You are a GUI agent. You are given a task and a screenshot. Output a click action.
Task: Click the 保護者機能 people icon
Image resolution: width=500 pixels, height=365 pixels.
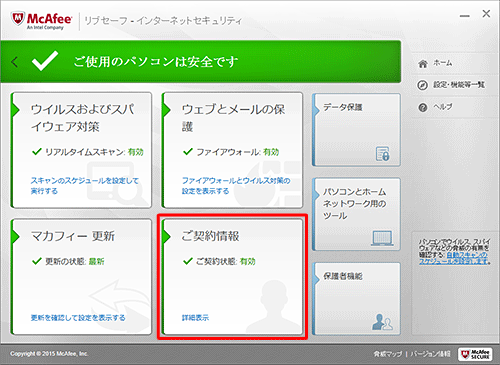click(x=383, y=322)
